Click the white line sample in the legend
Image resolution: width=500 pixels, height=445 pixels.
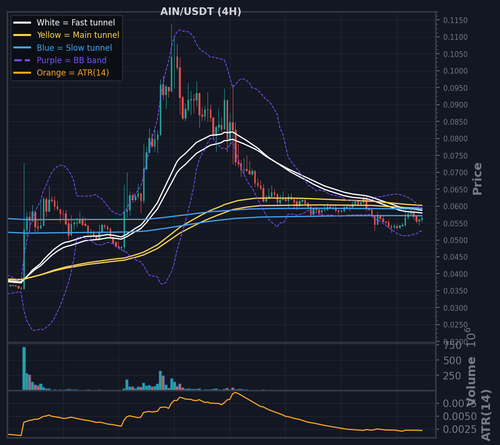22,23
